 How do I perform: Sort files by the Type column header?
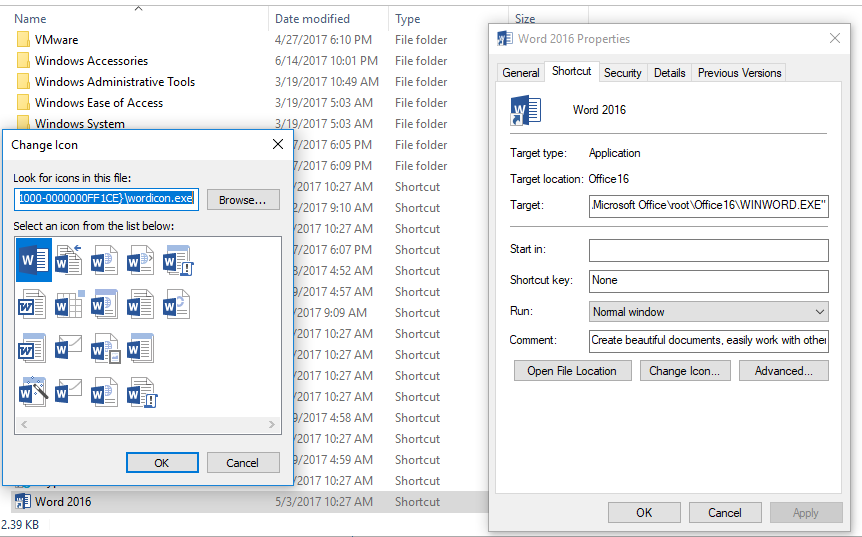coord(407,19)
